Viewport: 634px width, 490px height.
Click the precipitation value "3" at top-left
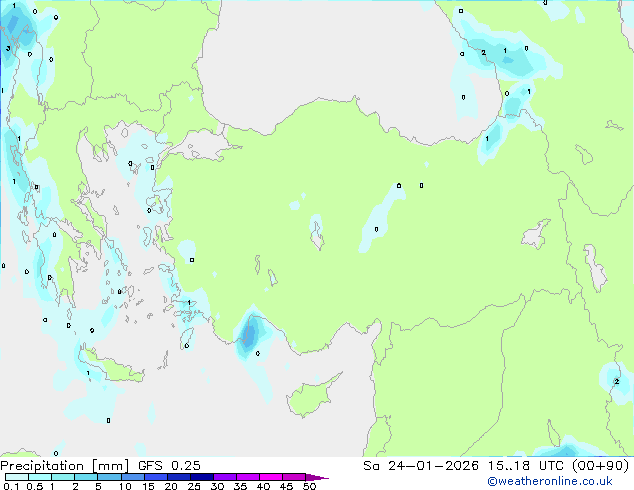[8, 49]
